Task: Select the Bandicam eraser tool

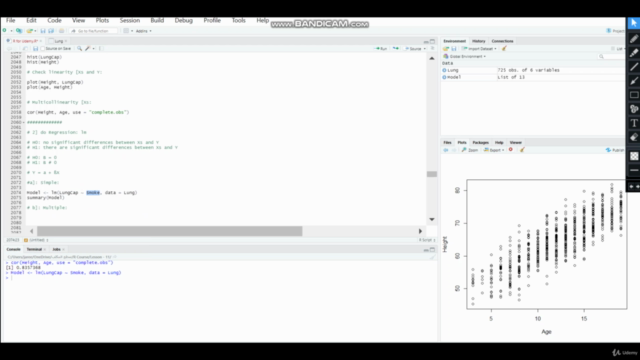Action: pos(633,137)
